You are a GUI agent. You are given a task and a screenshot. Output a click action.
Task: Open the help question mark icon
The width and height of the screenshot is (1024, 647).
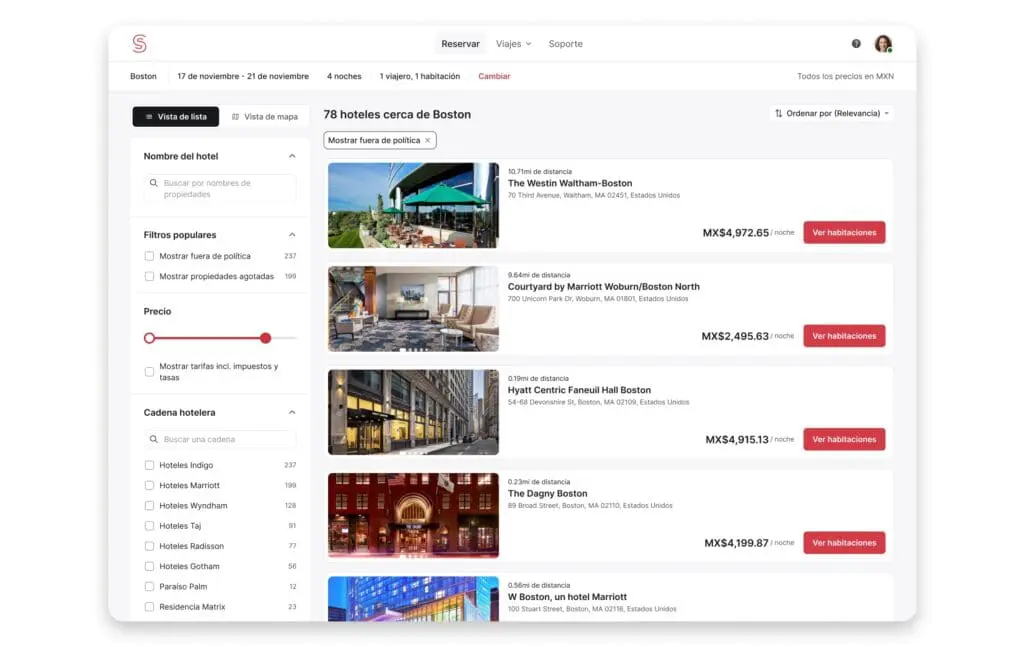click(x=856, y=44)
